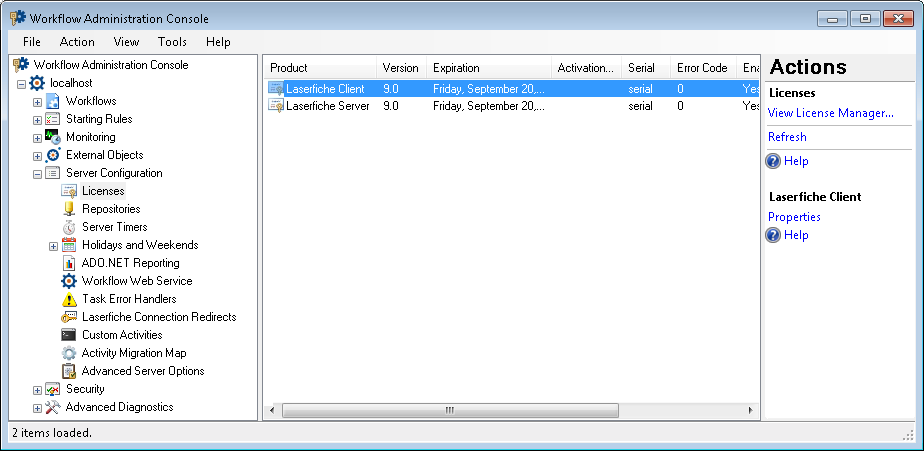Screen dimensions: 924x451
Task: Select the Laserfiche Server row name
Action: pyautogui.click(x=328, y=106)
